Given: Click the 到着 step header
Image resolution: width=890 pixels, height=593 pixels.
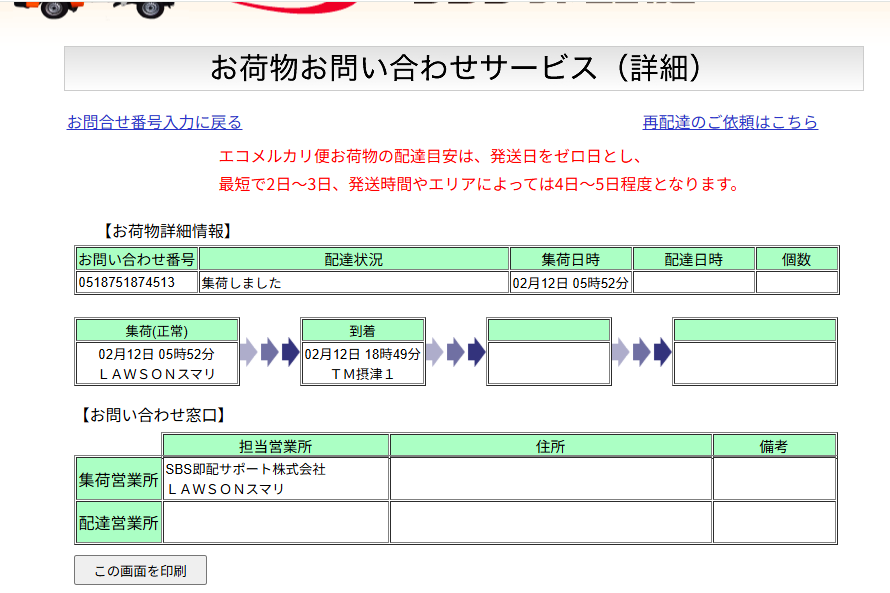Looking at the screenshot, I should [362, 331].
